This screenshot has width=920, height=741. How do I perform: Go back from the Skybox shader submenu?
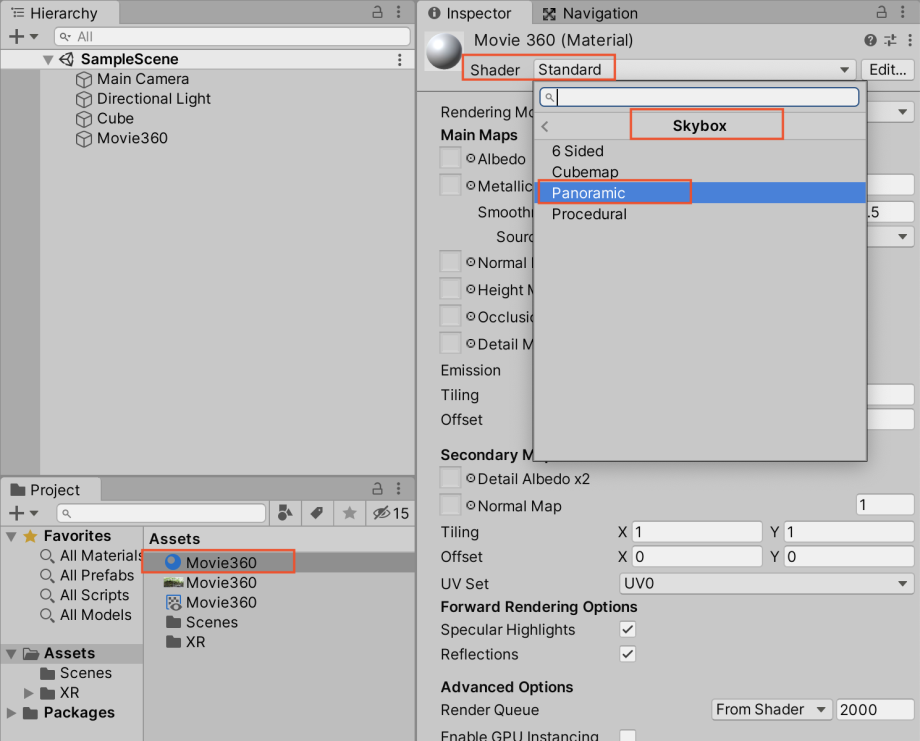pyautogui.click(x=545, y=126)
